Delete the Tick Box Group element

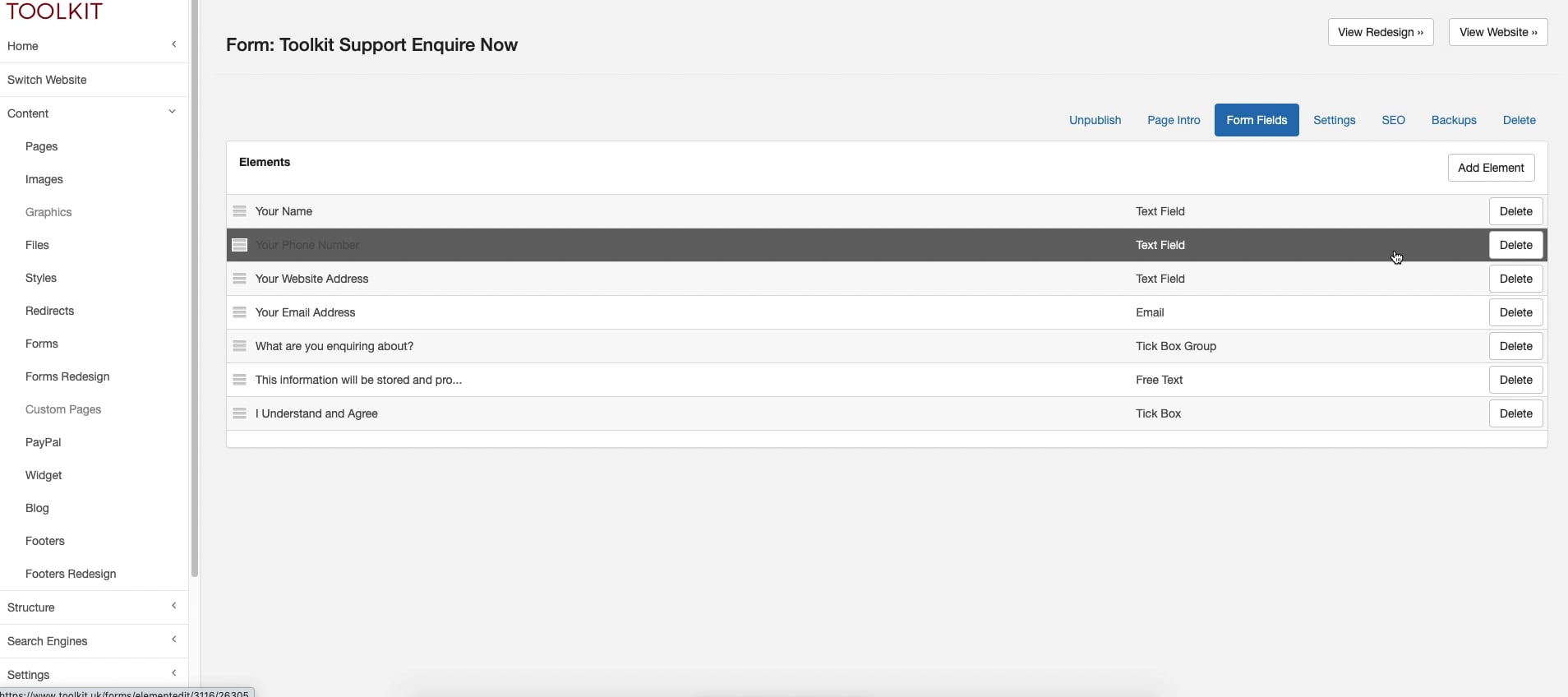[1515, 346]
